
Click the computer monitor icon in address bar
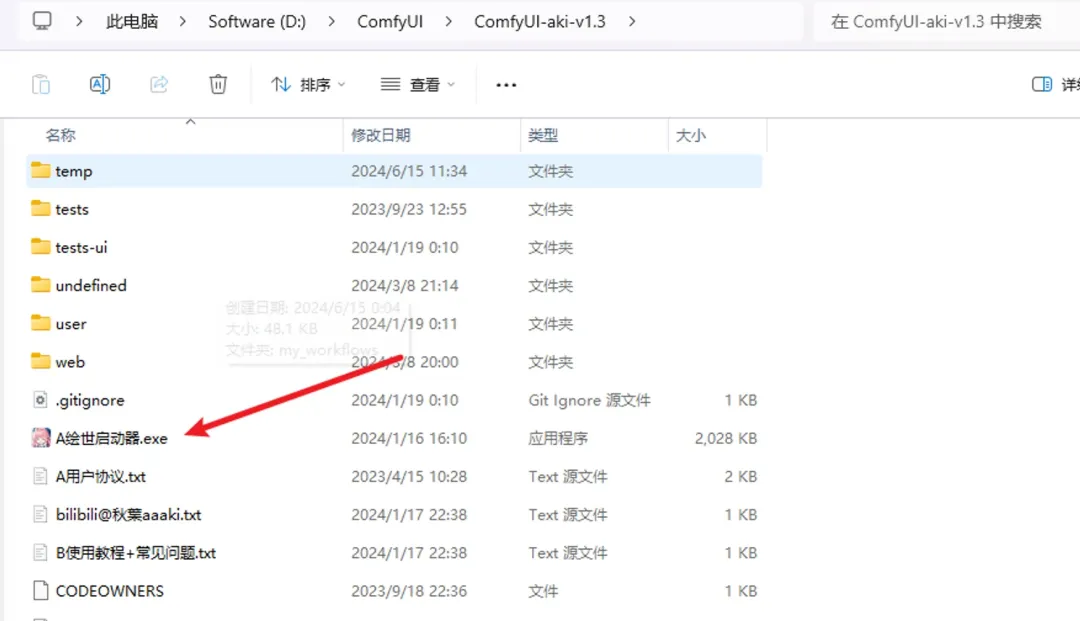41,21
